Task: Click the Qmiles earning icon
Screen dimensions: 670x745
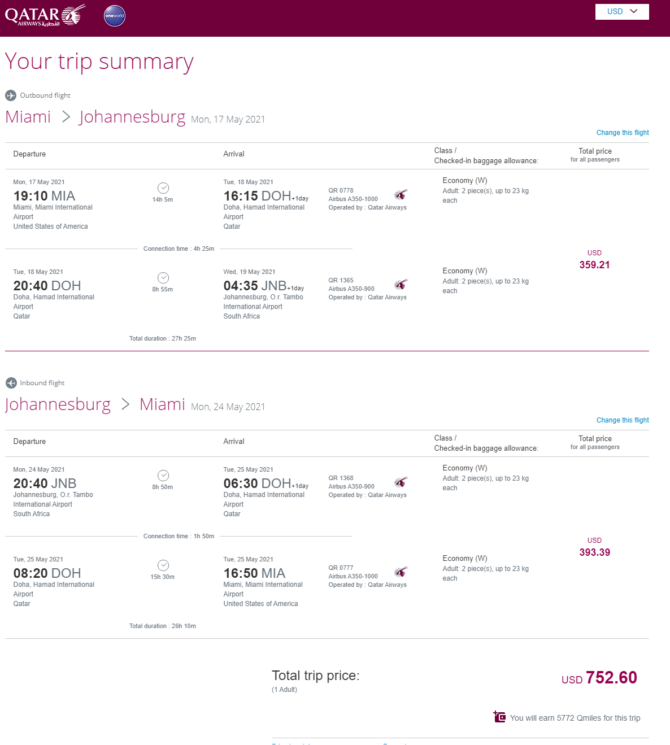Action: tap(499, 716)
